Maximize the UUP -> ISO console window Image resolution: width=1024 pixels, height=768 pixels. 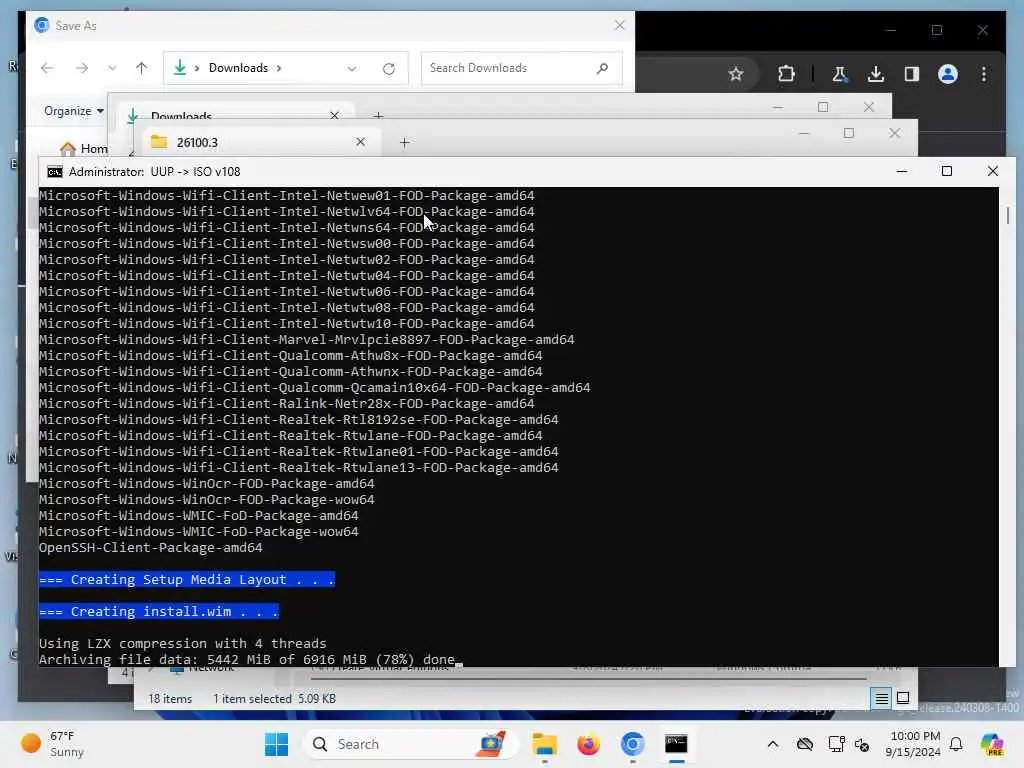(947, 171)
